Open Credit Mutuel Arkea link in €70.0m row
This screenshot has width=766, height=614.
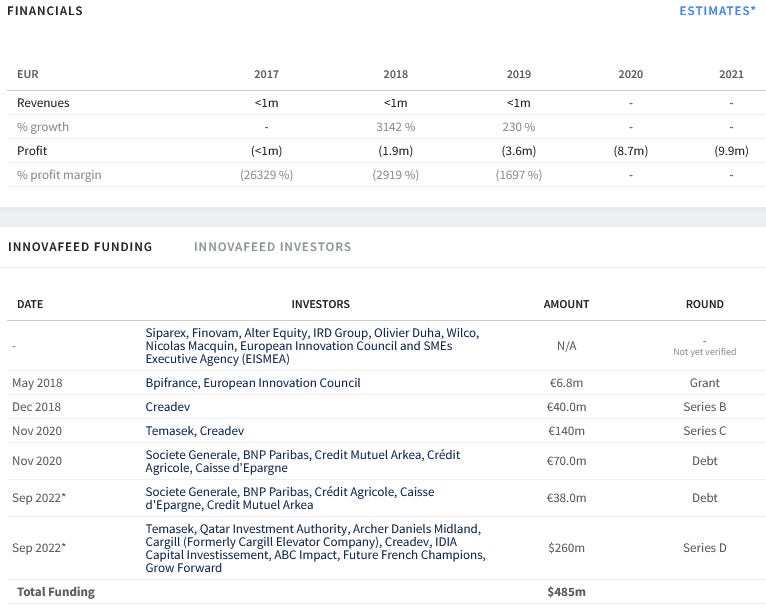[x=367, y=455]
